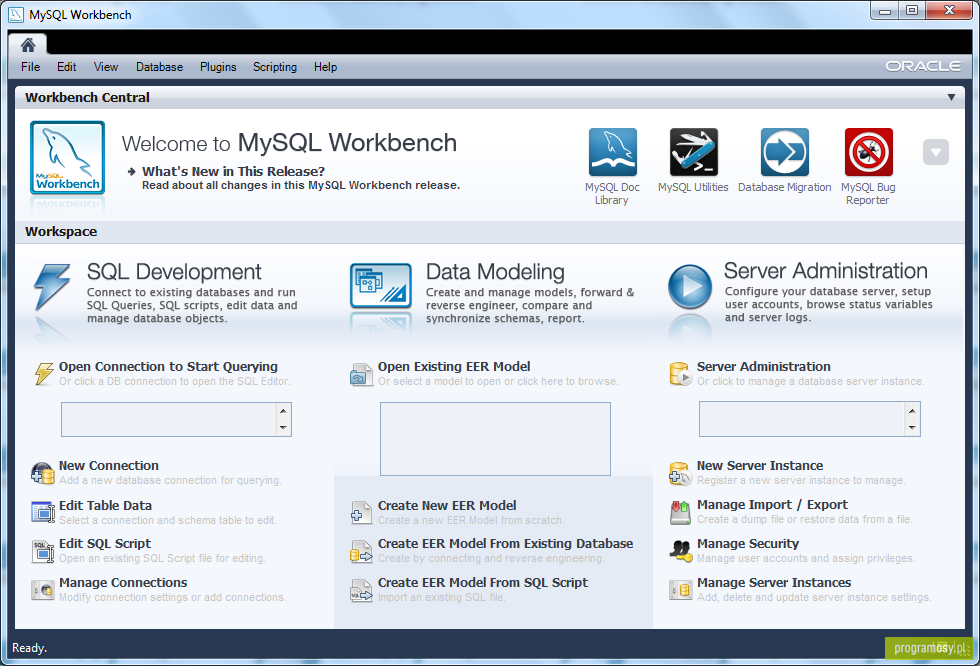Viewport: 980px width, 666px height.
Task: Click the New Server Instance icon
Action: [x=680, y=473]
